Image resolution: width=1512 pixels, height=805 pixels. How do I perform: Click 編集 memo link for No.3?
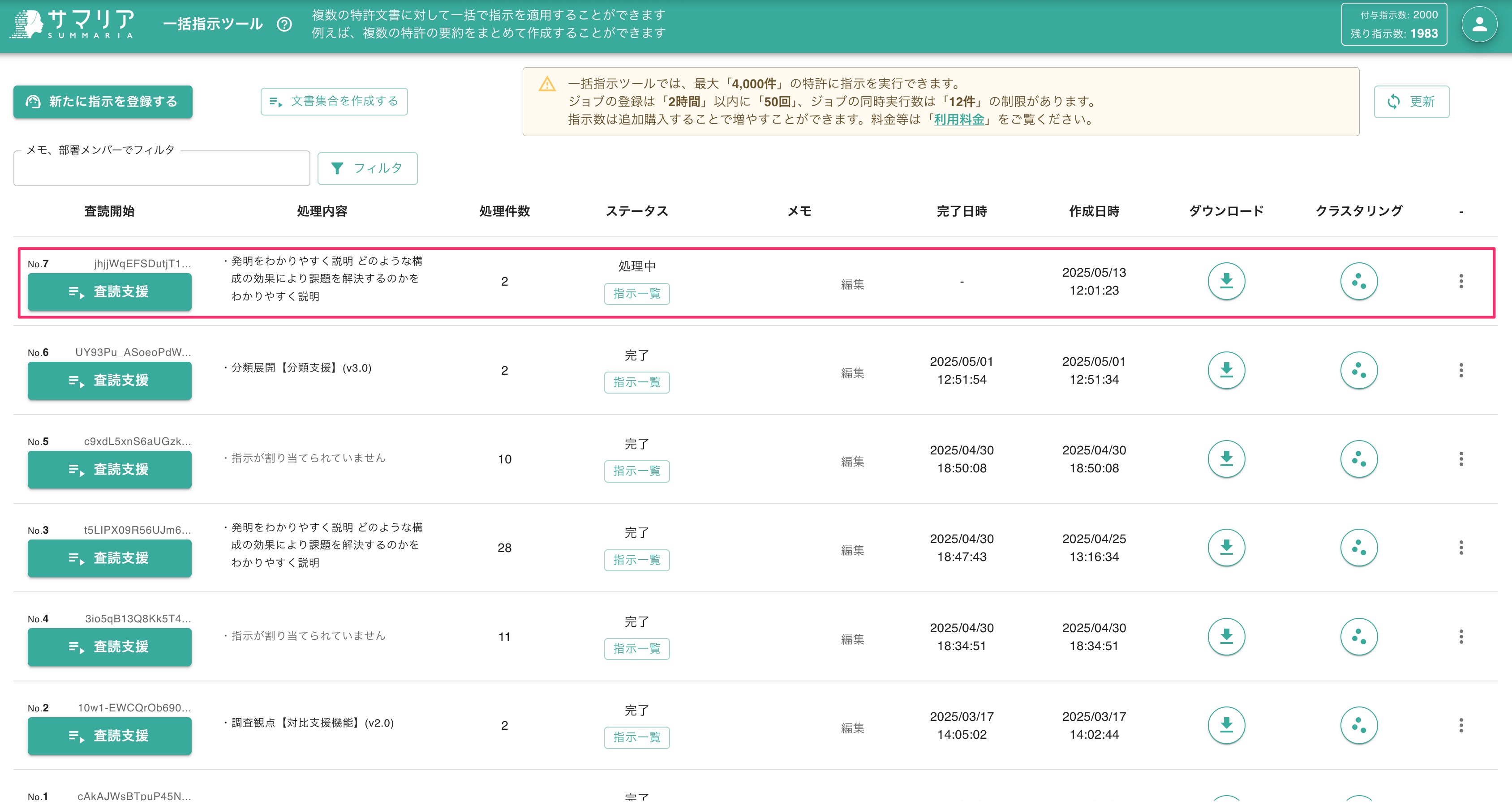tap(852, 550)
